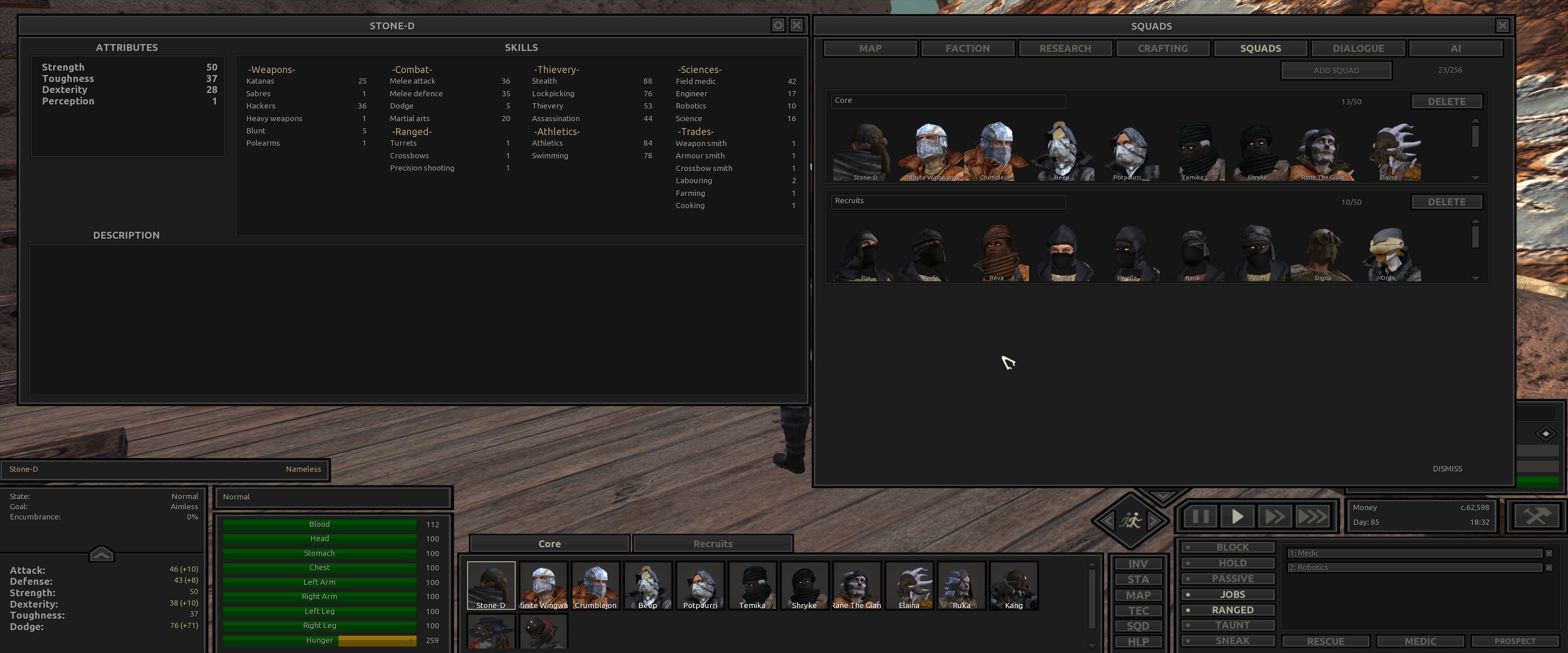Select Reva's portrait in the Recruits squad
The width and height of the screenshot is (1568, 653).
click(996, 252)
